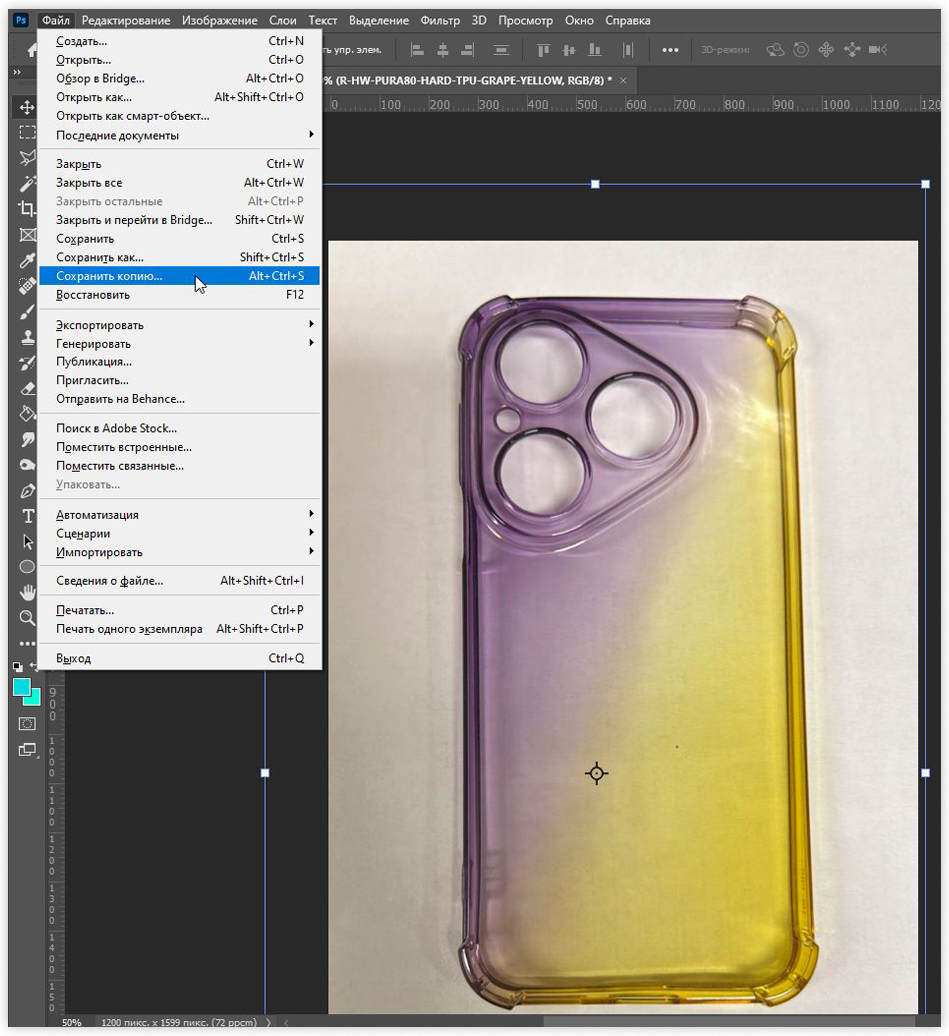
Task: Select the Crop tool
Action: click(27, 209)
